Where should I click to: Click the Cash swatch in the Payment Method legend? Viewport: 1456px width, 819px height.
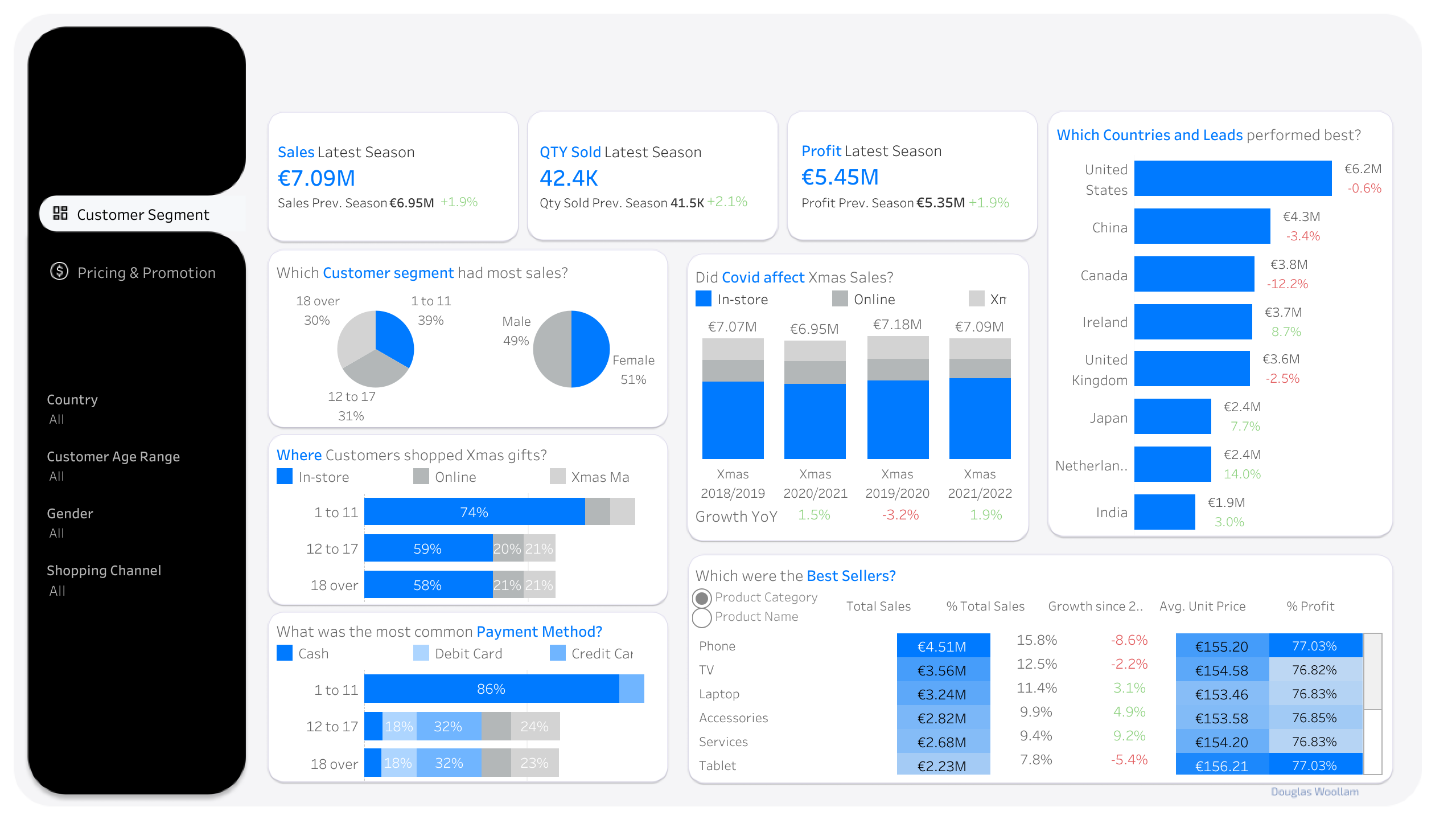[285, 653]
